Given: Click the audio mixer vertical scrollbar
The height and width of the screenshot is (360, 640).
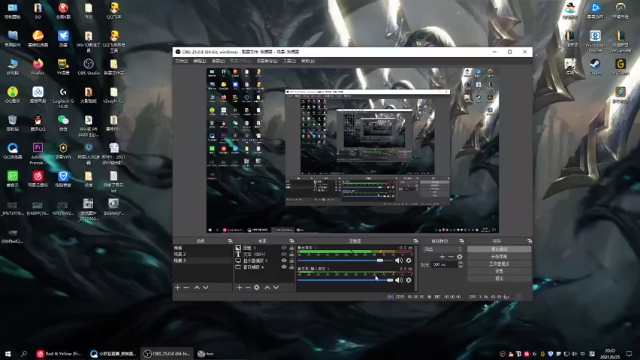Looking at the screenshot, I should click(416, 268).
